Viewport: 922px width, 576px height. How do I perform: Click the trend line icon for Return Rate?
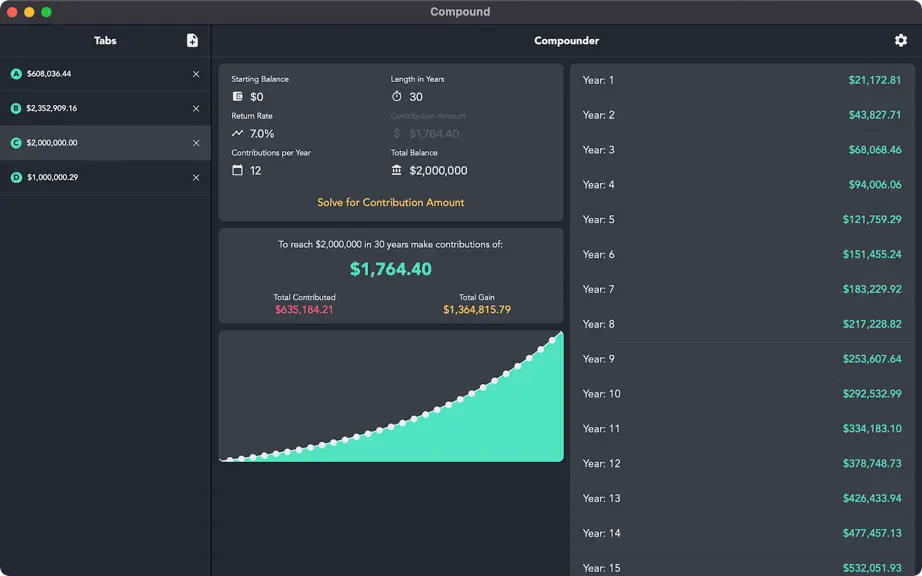coord(238,133)
